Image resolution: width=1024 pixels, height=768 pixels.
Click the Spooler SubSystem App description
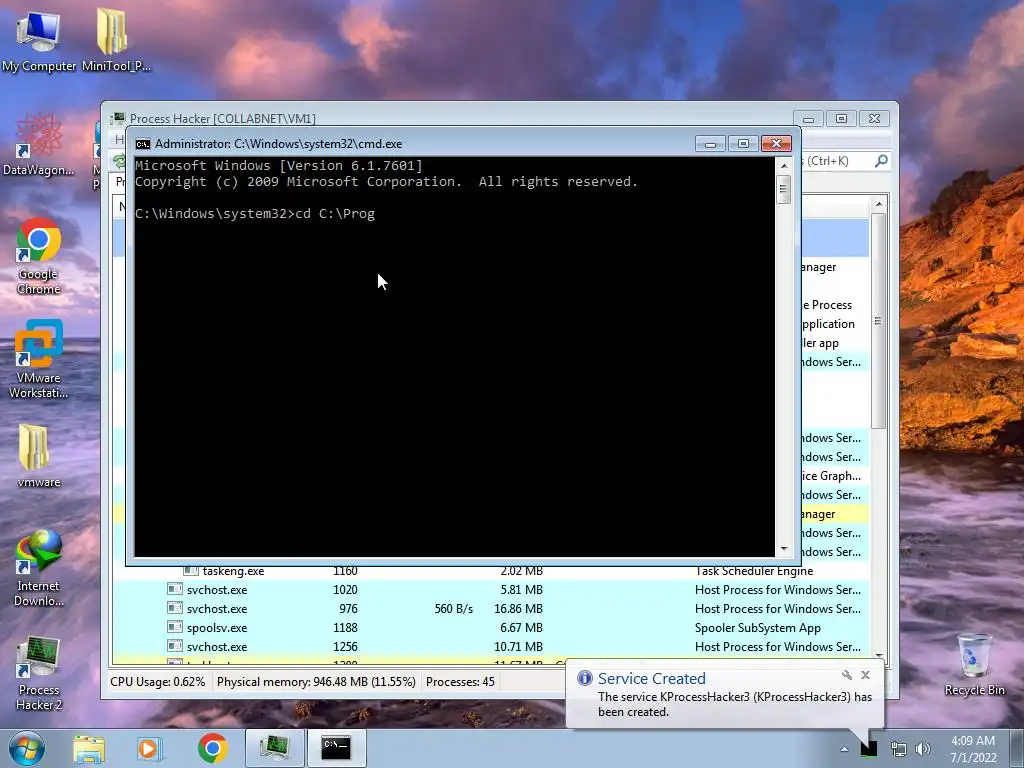click(758, 628)
